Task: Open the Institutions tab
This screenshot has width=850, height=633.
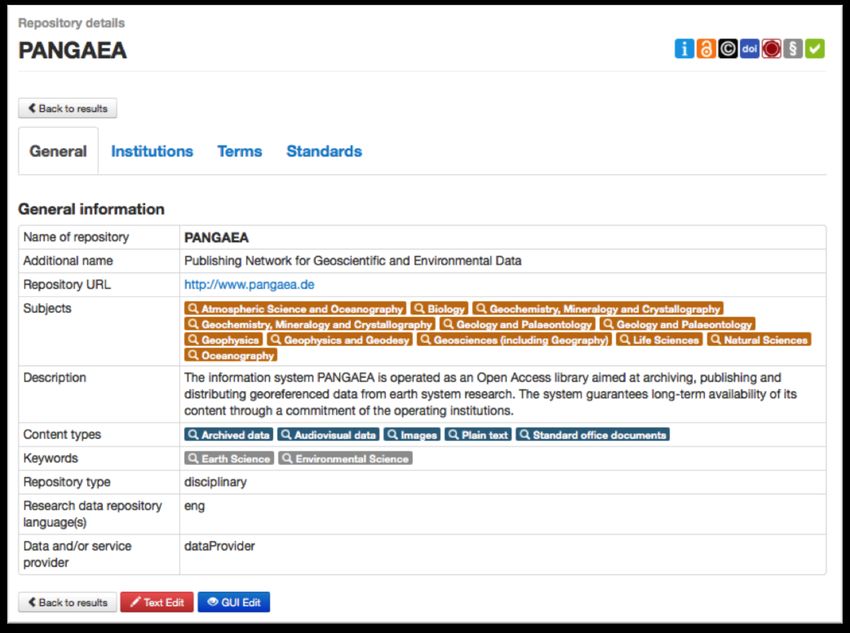Action: click(x=152, y=151)
